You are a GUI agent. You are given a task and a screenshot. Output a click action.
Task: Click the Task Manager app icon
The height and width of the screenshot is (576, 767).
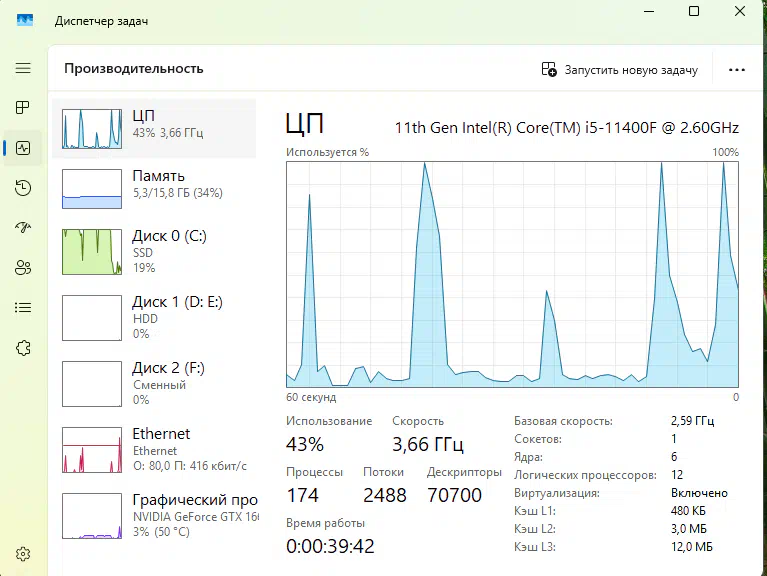point(25,21)
